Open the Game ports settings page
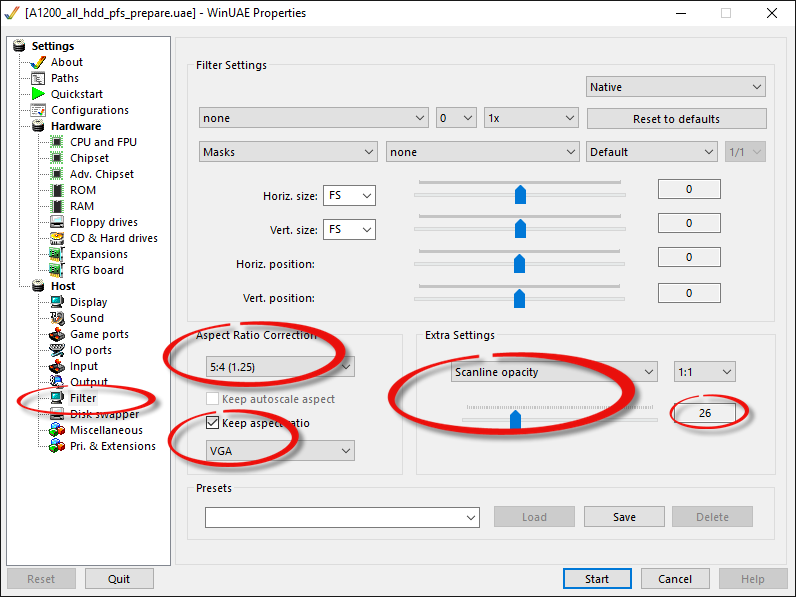 pos(100,334)
